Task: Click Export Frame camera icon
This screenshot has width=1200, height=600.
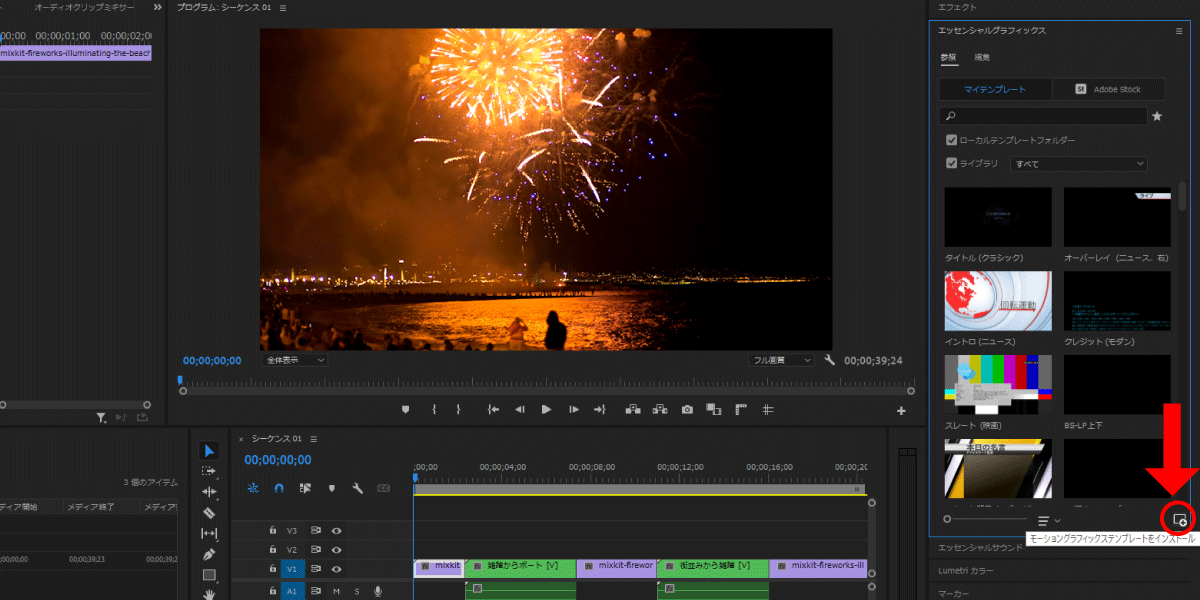Action: [687, 409]
